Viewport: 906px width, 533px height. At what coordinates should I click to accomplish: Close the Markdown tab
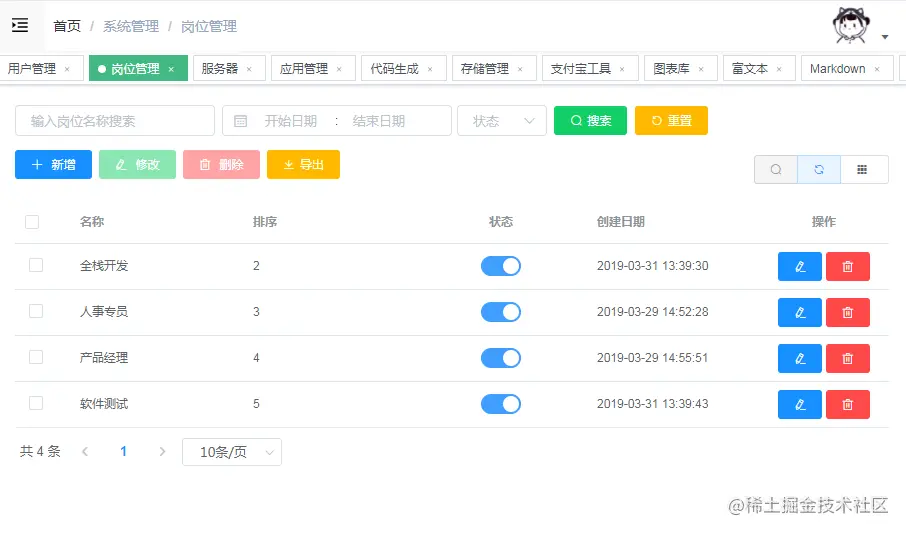[877, 69]
